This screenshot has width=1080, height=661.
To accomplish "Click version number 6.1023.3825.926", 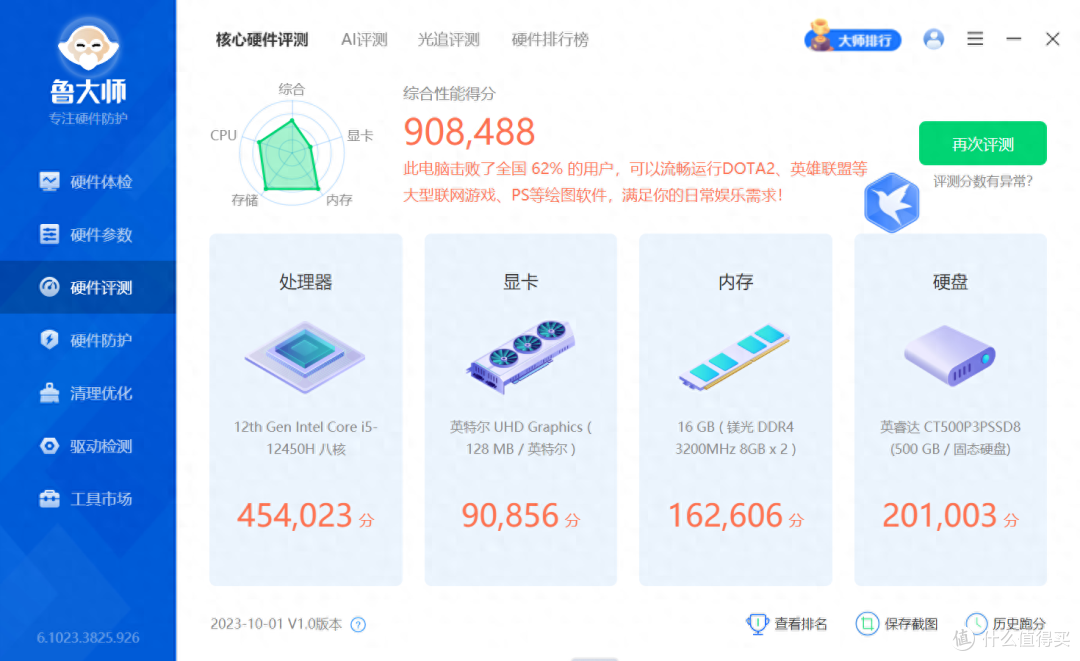I will [88, 638].
